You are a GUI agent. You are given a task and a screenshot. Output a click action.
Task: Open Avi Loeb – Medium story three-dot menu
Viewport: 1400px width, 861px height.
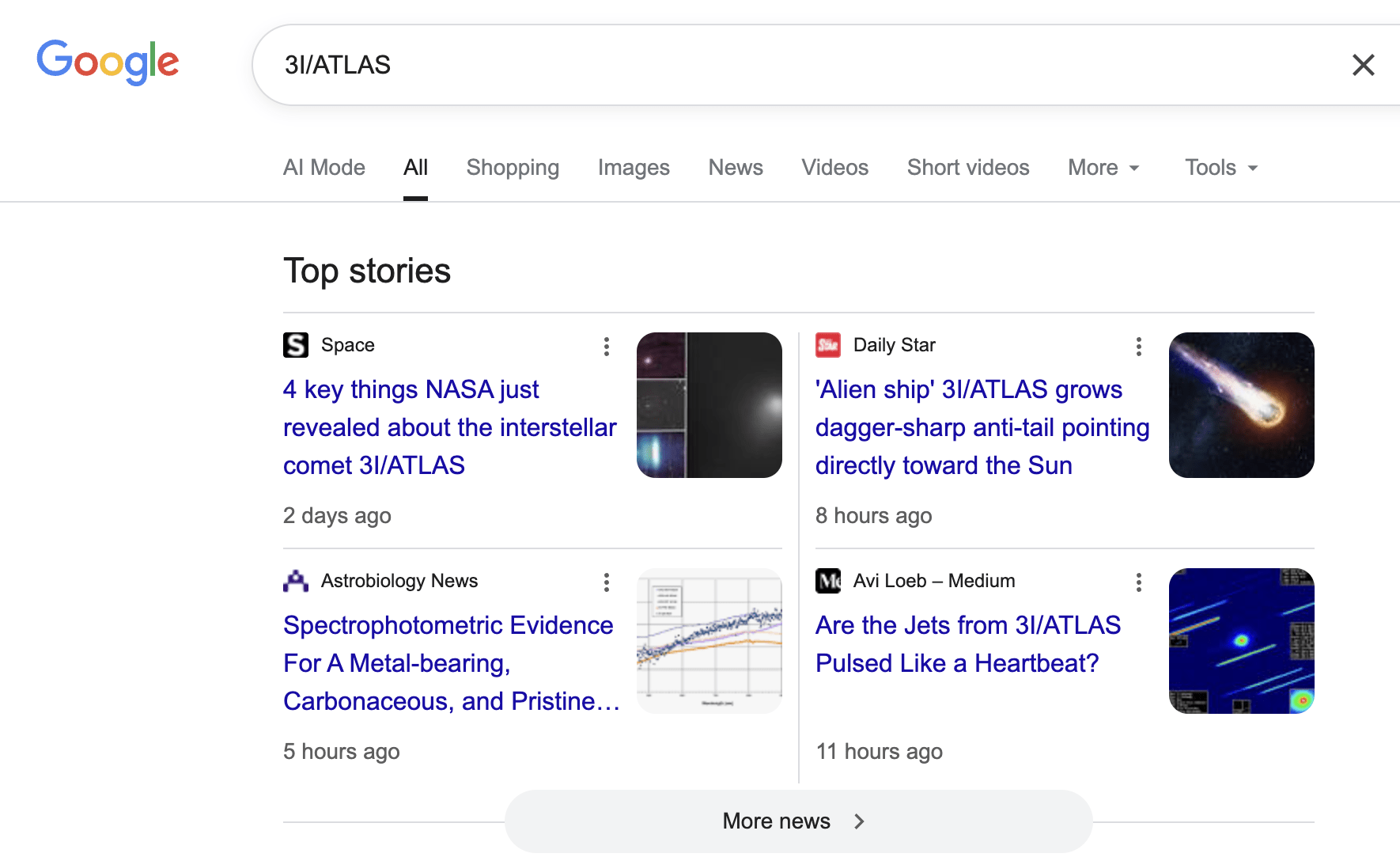(1139, 582)
